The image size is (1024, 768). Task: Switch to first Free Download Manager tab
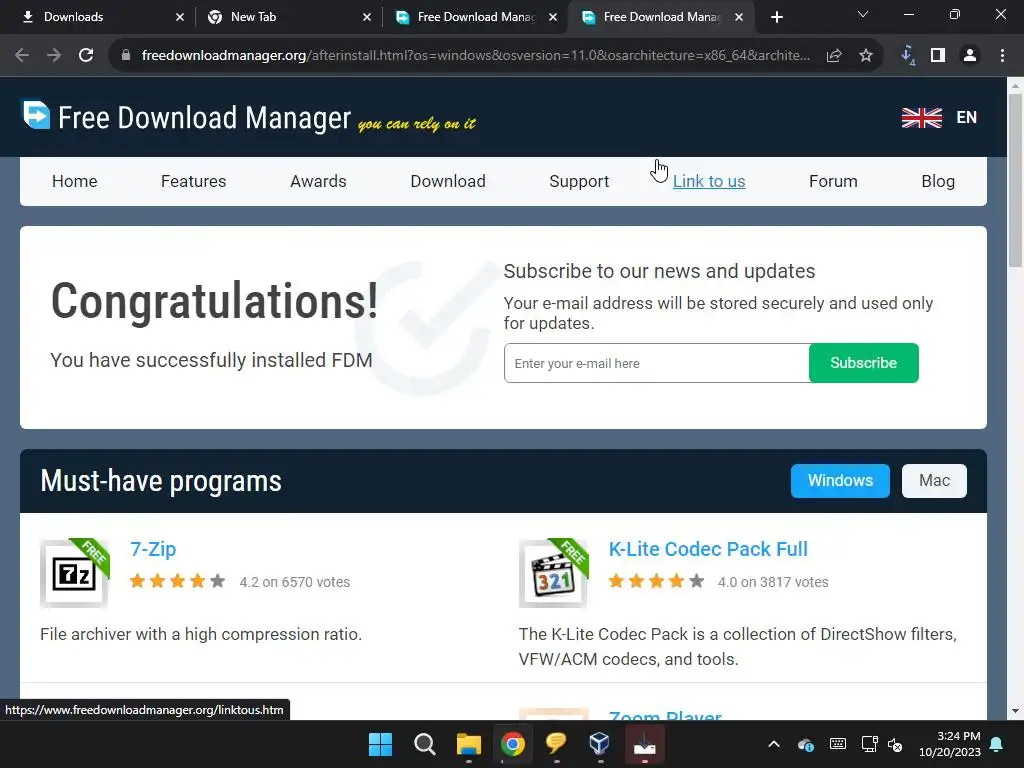coord(476,17)
